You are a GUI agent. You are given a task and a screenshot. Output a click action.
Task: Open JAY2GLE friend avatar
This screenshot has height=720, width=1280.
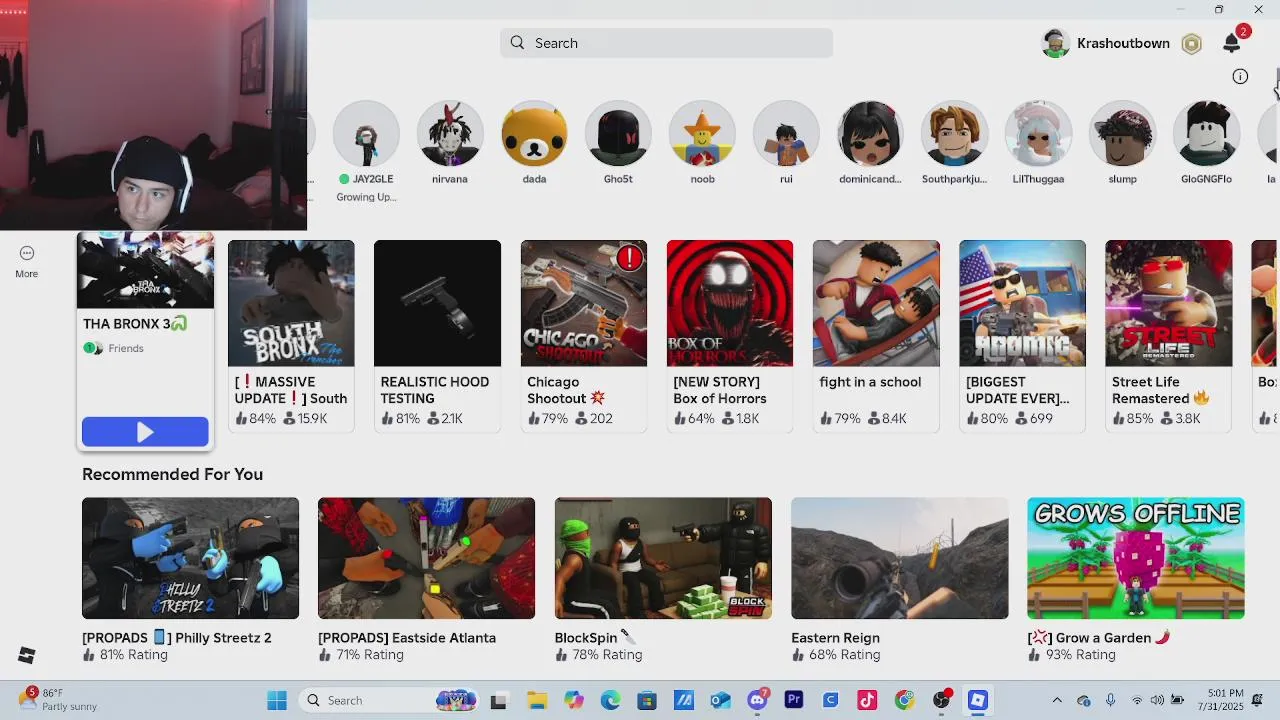tap(366, 133)
